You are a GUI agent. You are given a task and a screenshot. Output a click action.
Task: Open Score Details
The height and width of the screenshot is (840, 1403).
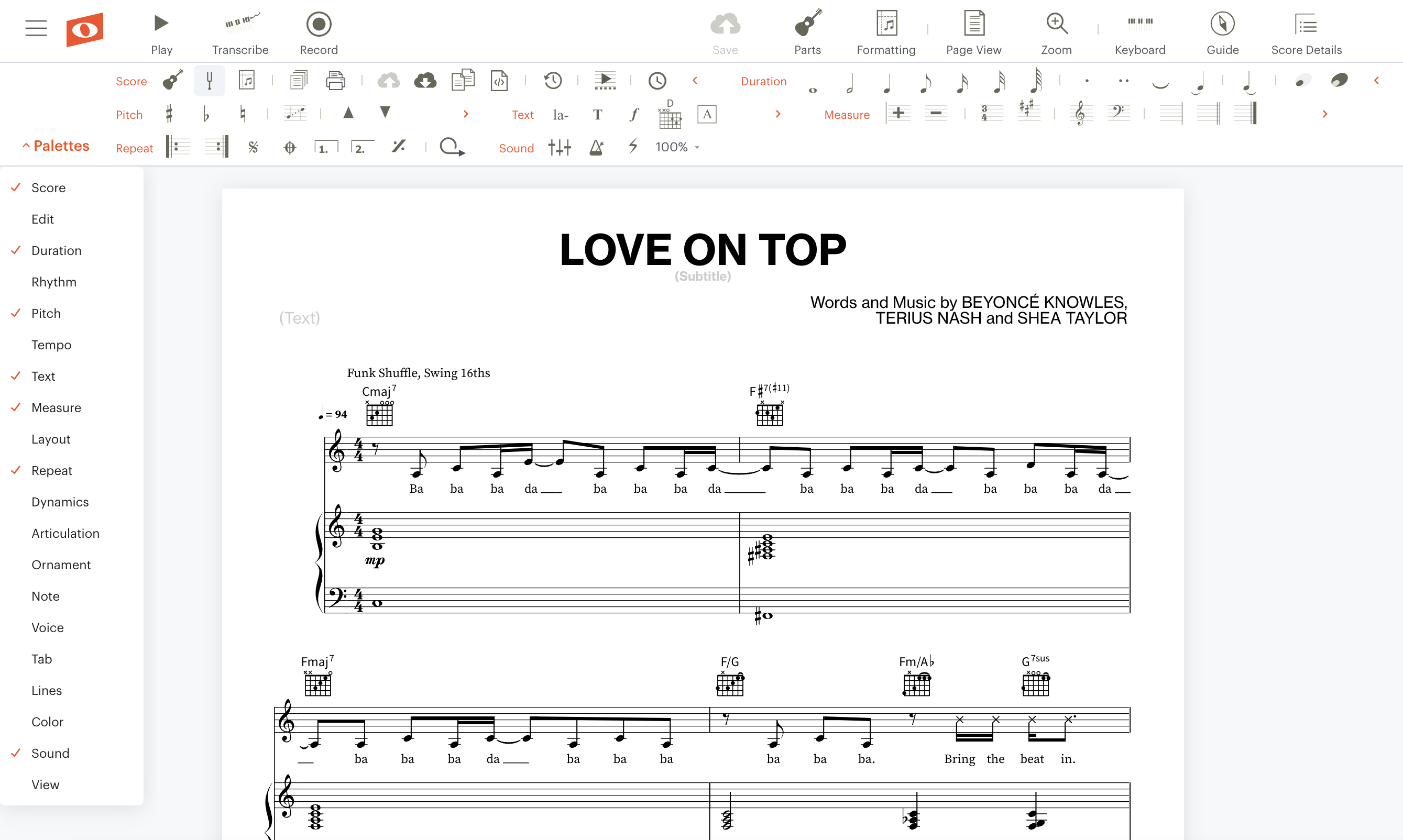pos(1307,34)
